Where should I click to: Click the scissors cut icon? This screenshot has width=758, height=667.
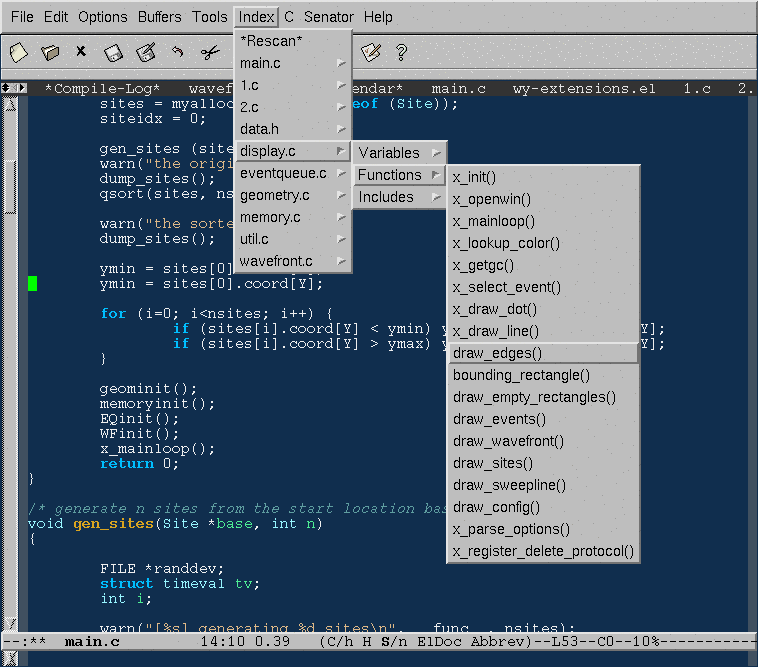(209, 52)
